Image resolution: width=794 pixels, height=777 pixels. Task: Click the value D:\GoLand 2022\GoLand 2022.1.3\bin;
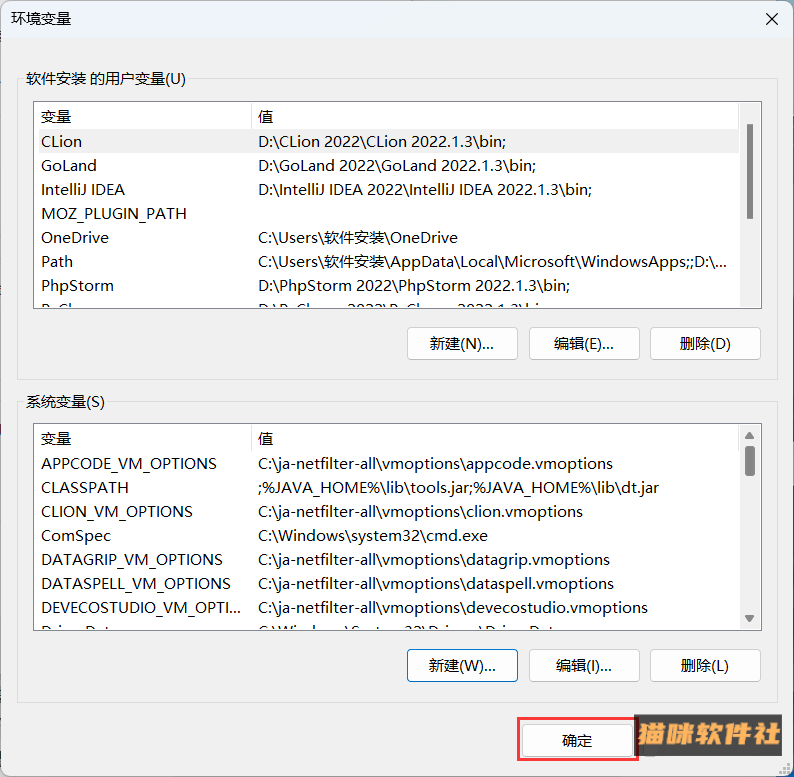coord(397,166)
